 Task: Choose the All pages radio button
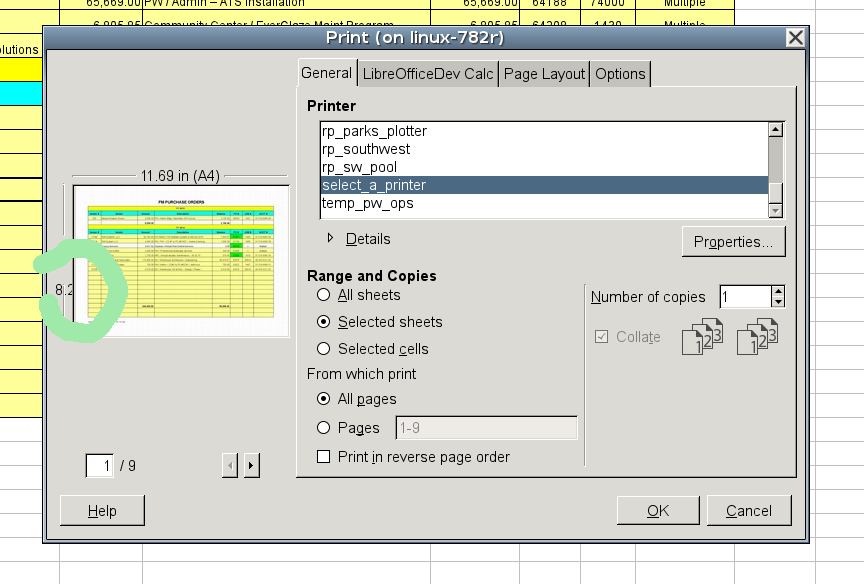323,399
